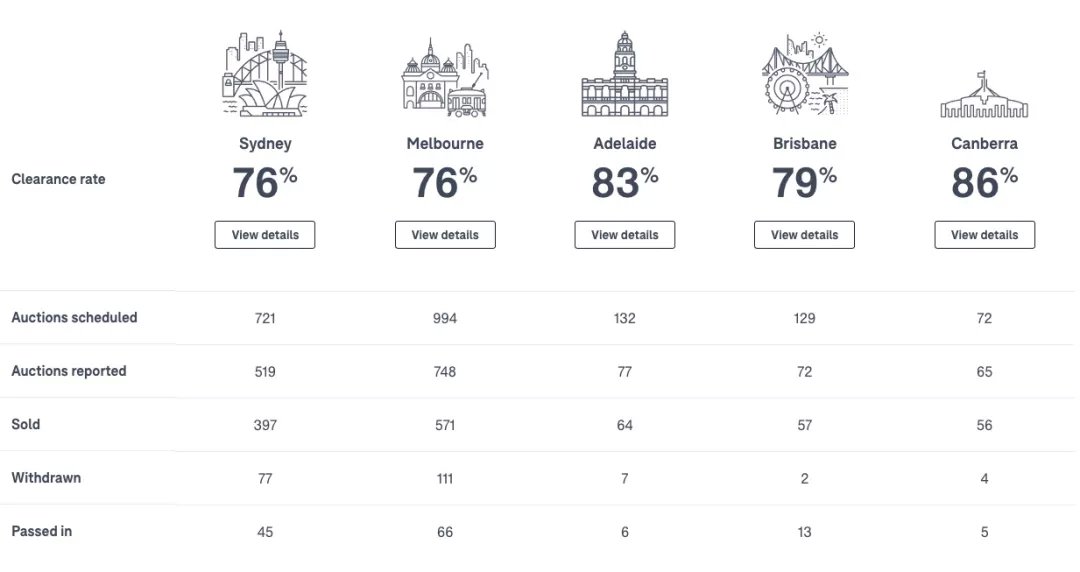Click Adelaide's 83% clearance rate figure
The image size is (1080, 572).
[x=625, y=183]
